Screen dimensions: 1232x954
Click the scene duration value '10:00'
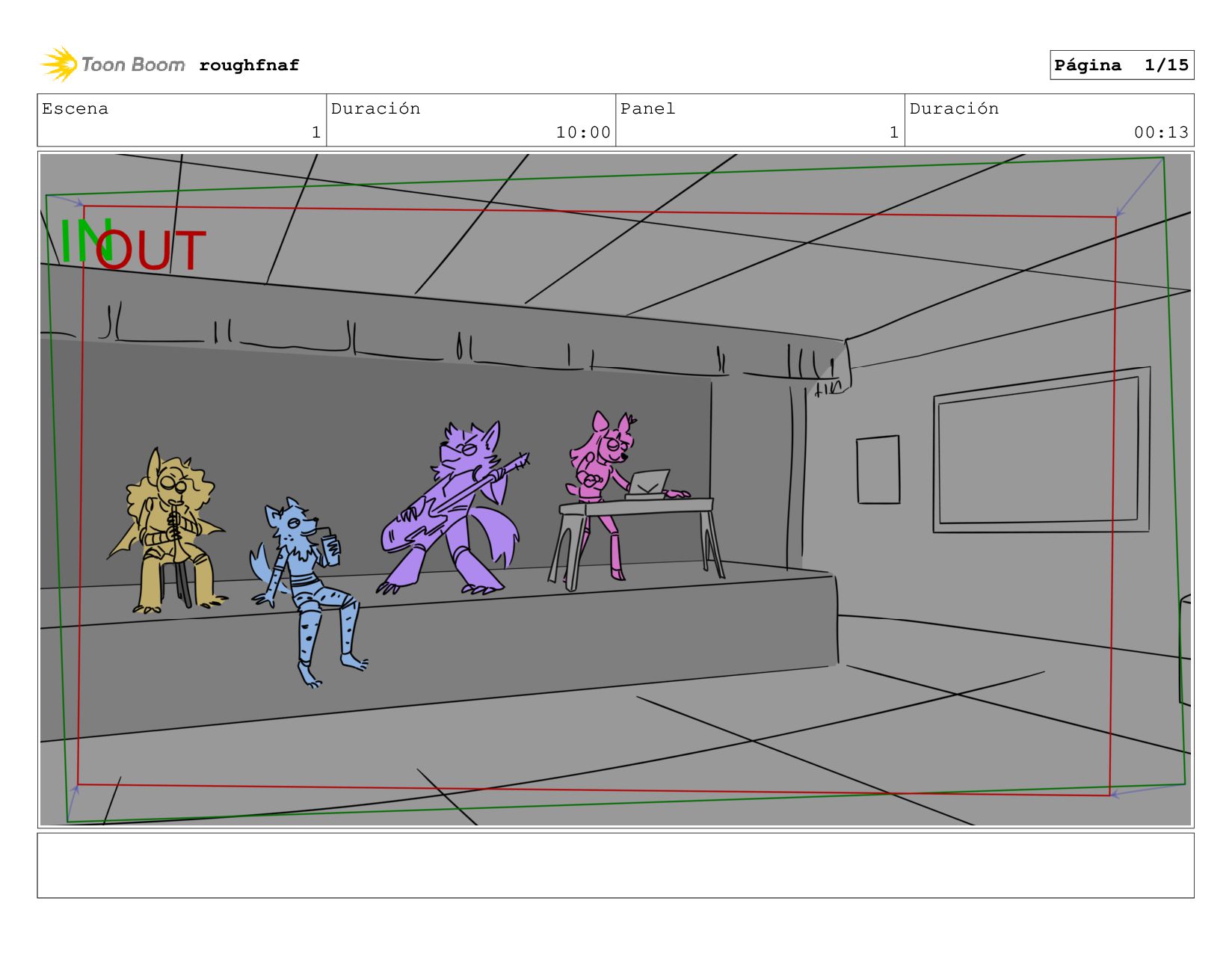(x=583, y=132)
